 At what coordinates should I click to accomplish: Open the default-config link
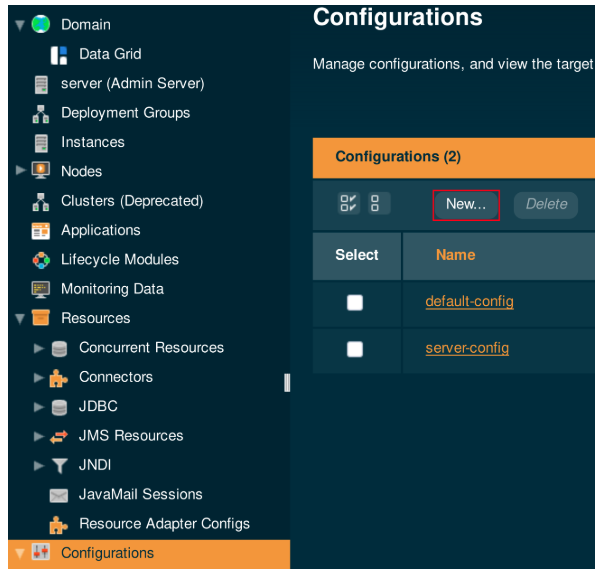click(x=469, y=301)
